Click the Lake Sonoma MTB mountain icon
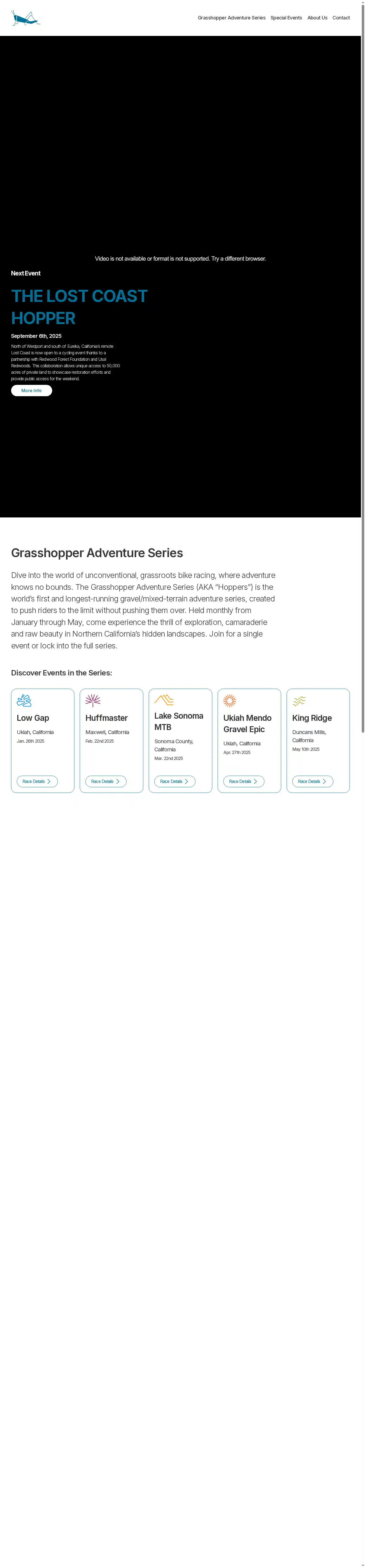Viewport: 365px width, 1568px height. pos(164,700)
